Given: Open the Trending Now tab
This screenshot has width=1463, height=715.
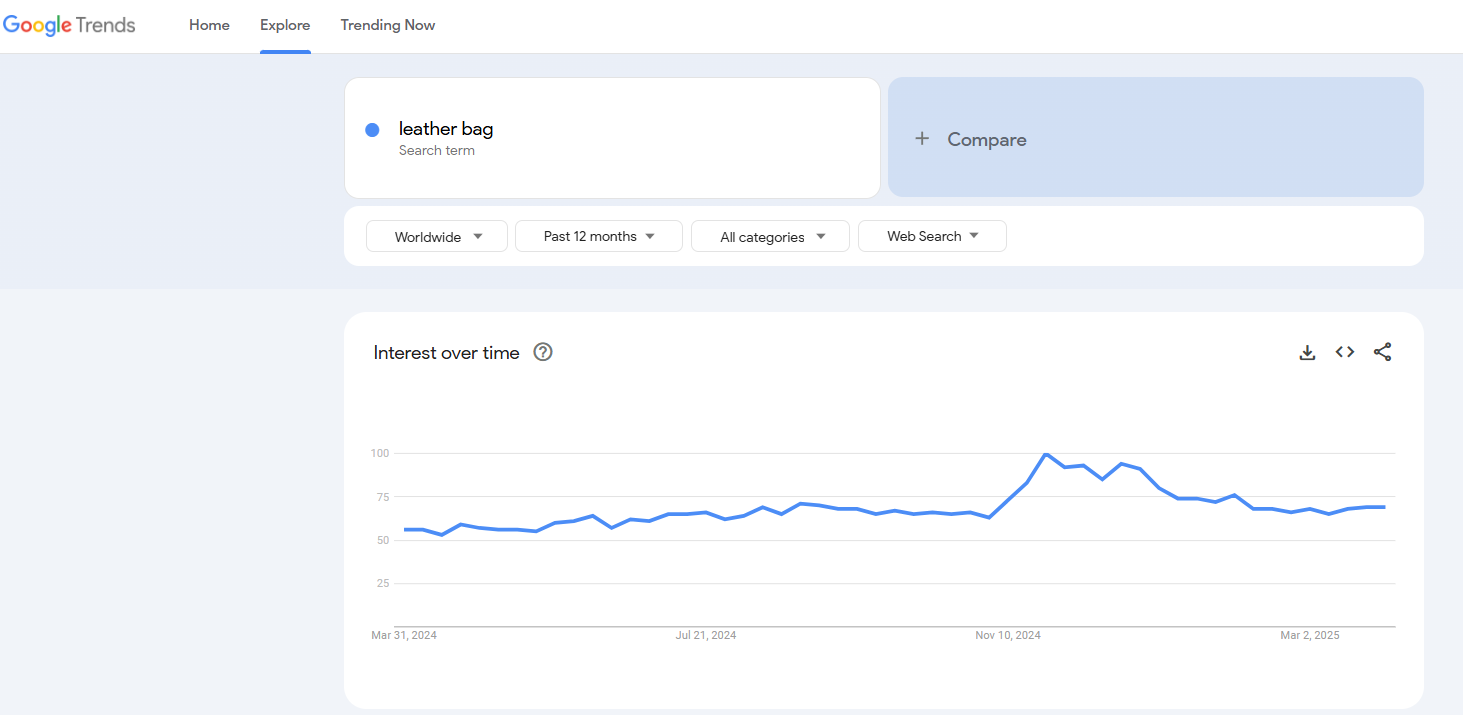Looking at the screenshot, I should coord(387,26).
